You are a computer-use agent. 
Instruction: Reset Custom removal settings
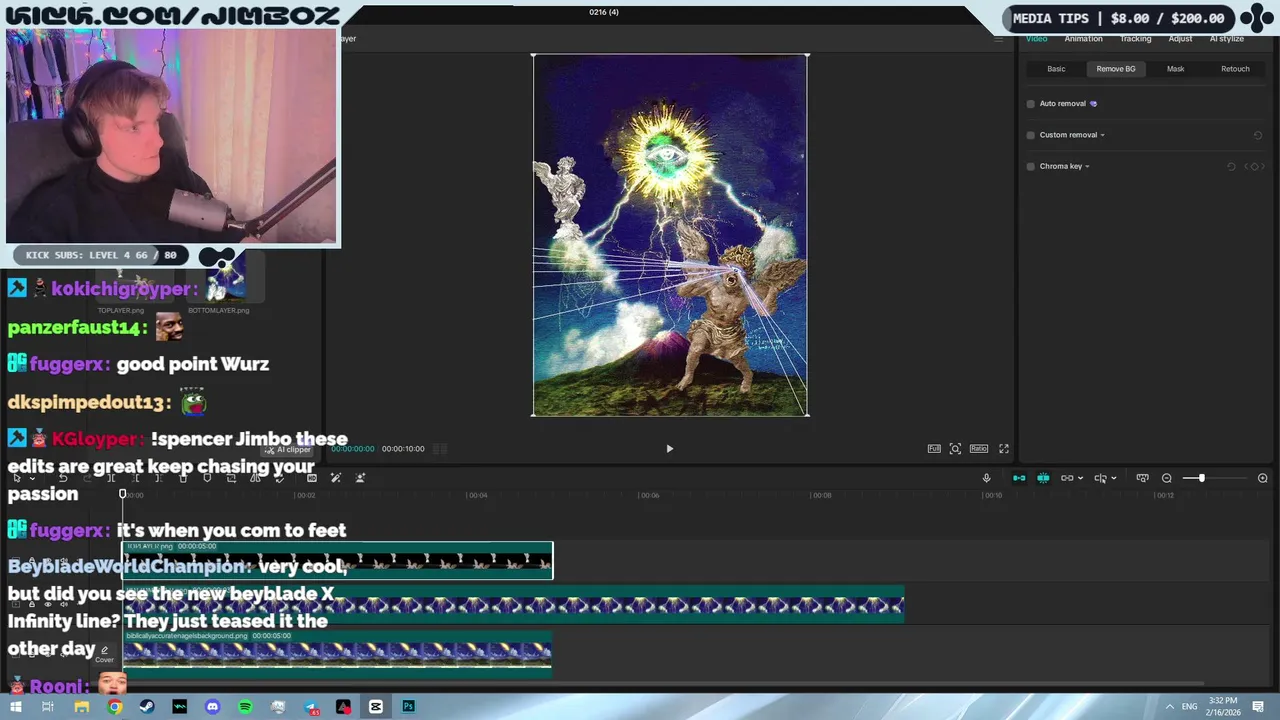(1258, 135)
